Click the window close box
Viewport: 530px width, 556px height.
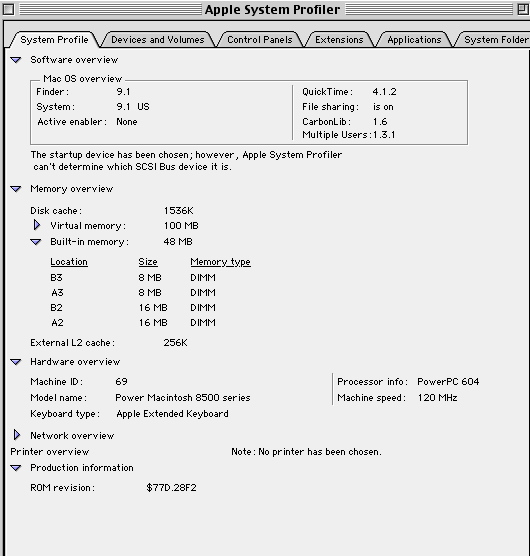[9, 10]
